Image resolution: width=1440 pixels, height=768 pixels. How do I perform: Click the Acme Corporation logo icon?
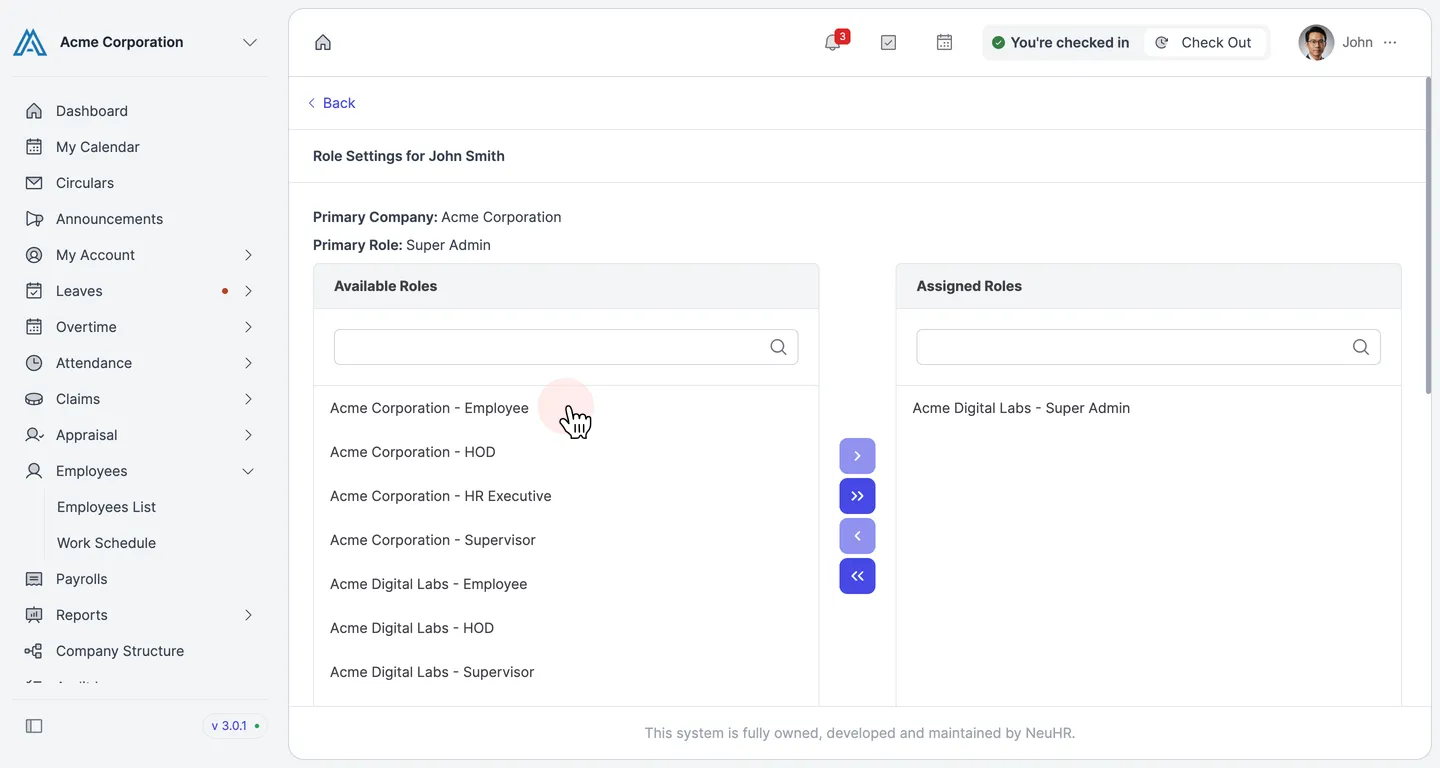pos(30,42)
